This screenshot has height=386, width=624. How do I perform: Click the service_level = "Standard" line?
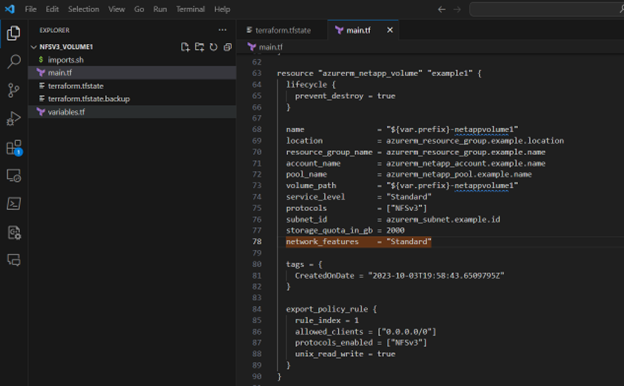point(359,197)
